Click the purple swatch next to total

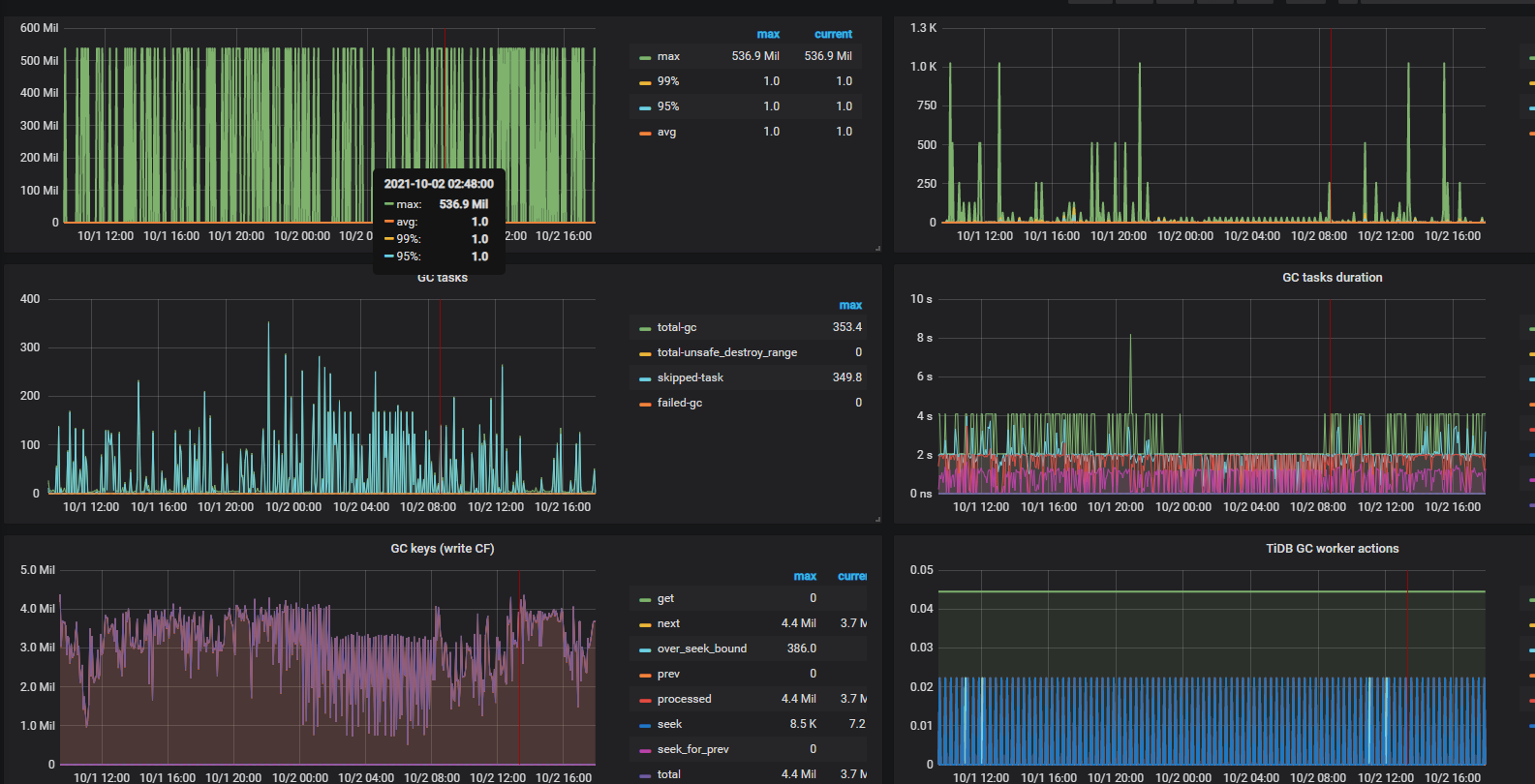[x=645, y=775]
